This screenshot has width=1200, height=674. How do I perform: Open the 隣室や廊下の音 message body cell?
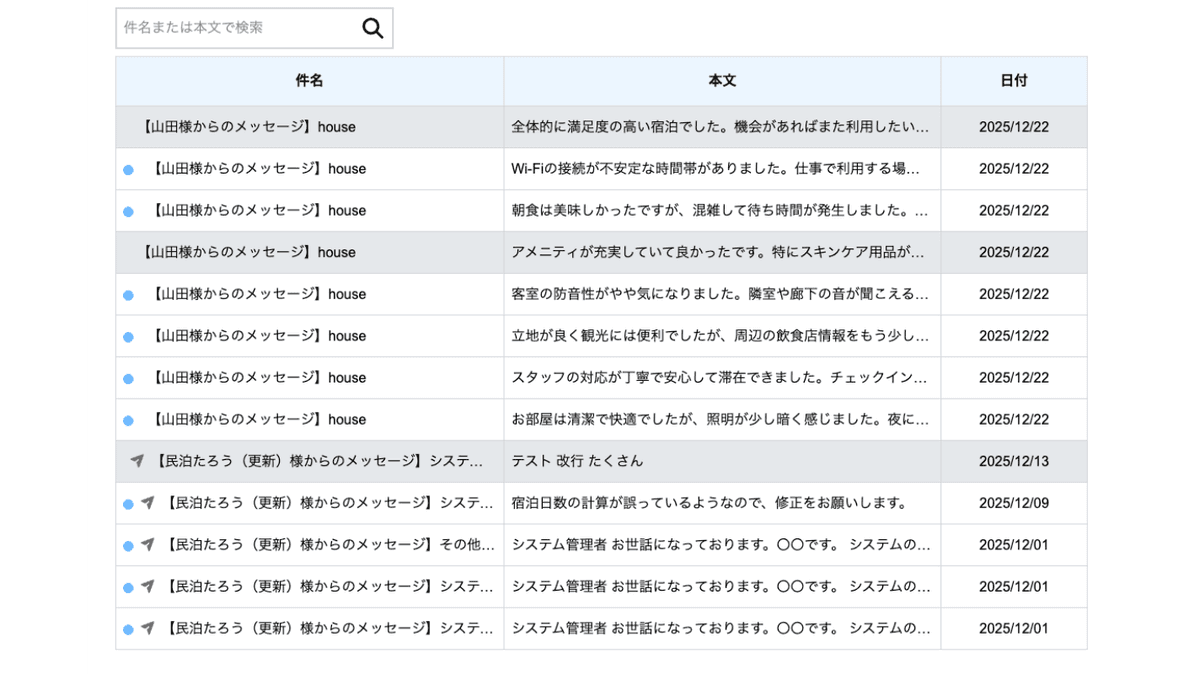[720, 294]
